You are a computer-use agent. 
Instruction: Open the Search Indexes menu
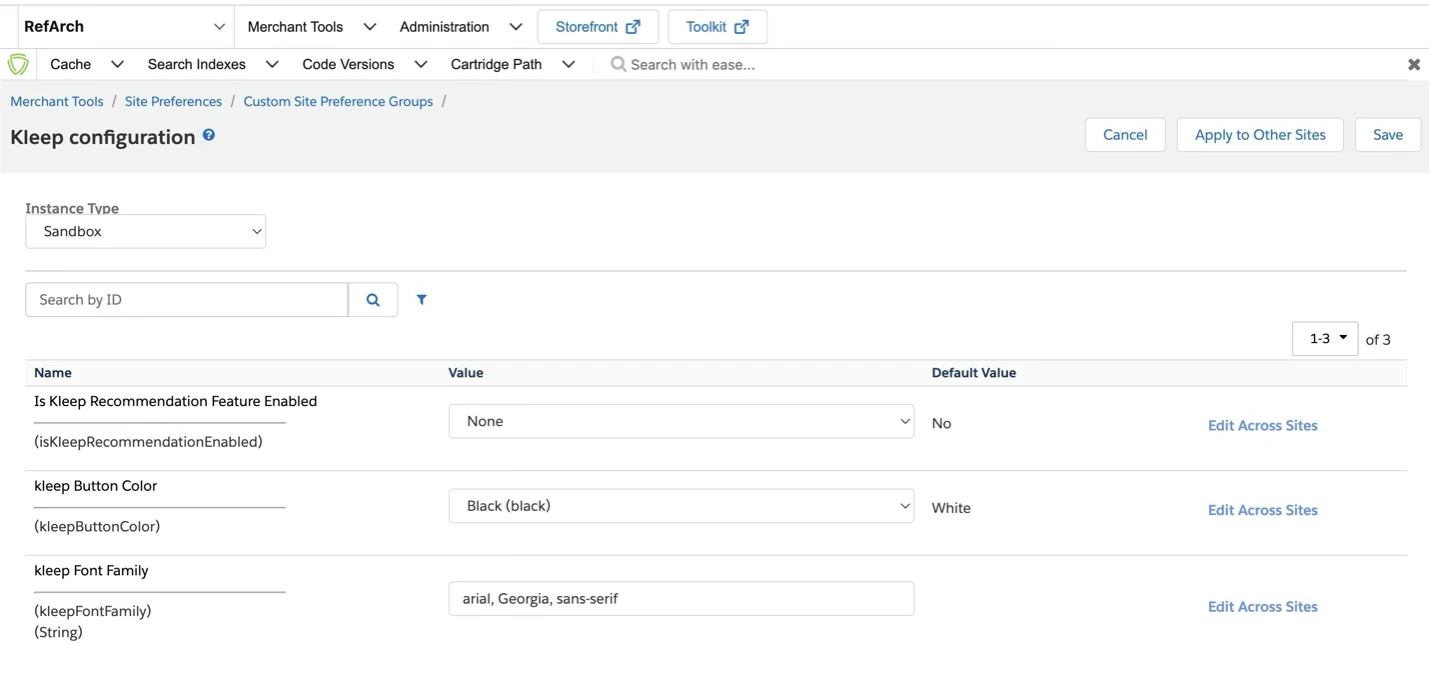coord(213,64)
